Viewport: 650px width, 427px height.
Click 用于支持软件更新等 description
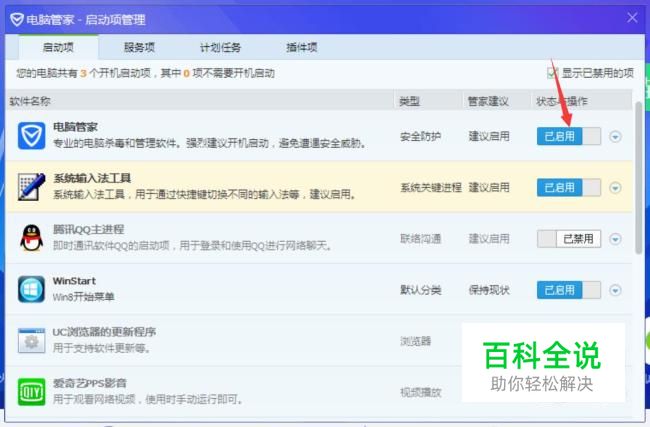point(102,348)
